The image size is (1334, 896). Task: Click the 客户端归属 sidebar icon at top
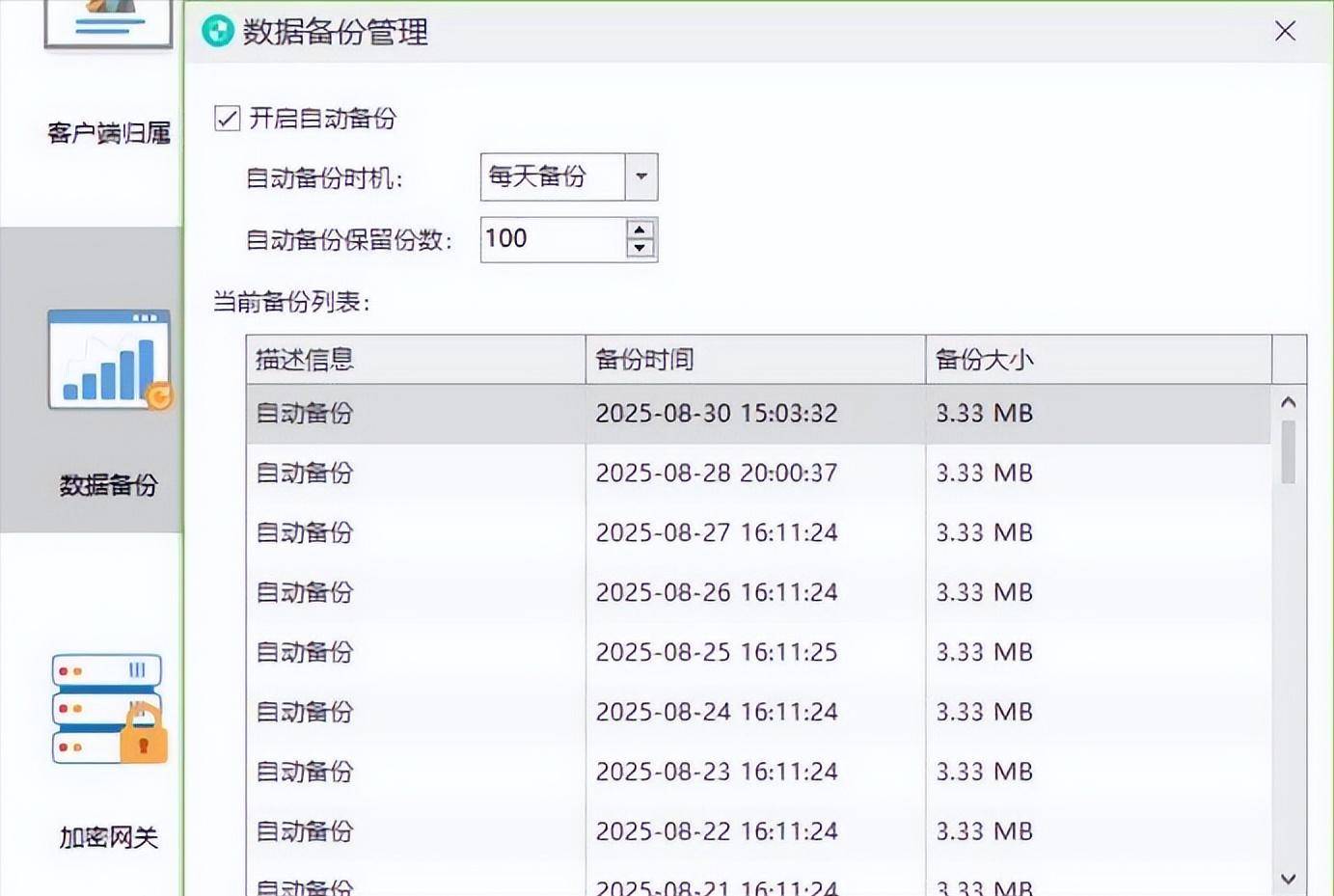click(108, 23)
